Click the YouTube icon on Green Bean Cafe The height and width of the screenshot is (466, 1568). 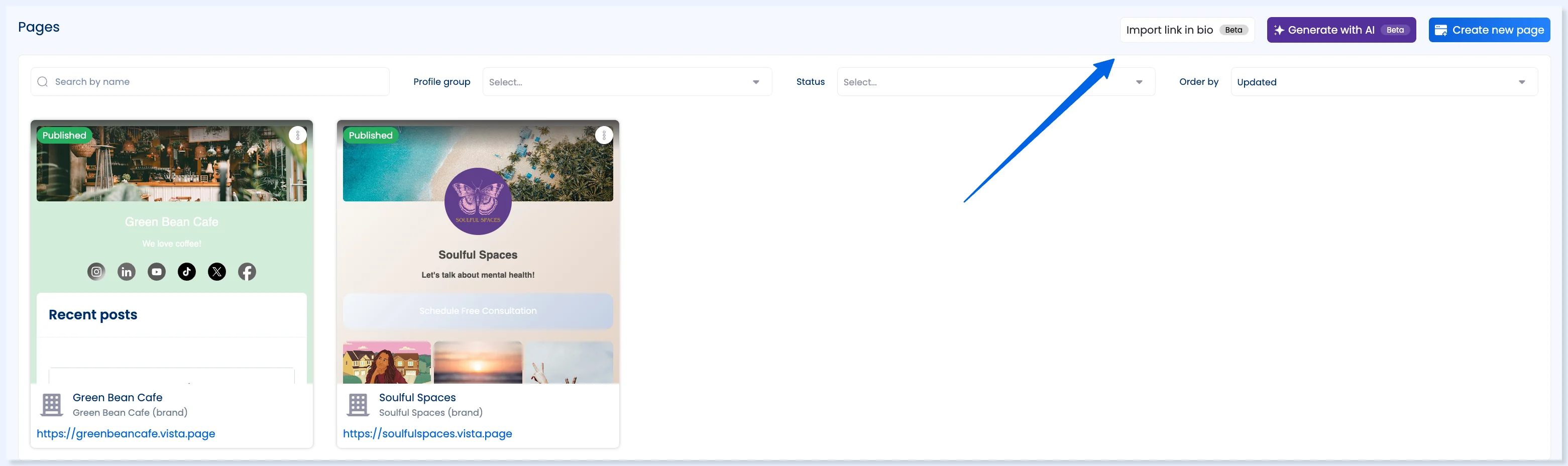click(x=156, y=271)
